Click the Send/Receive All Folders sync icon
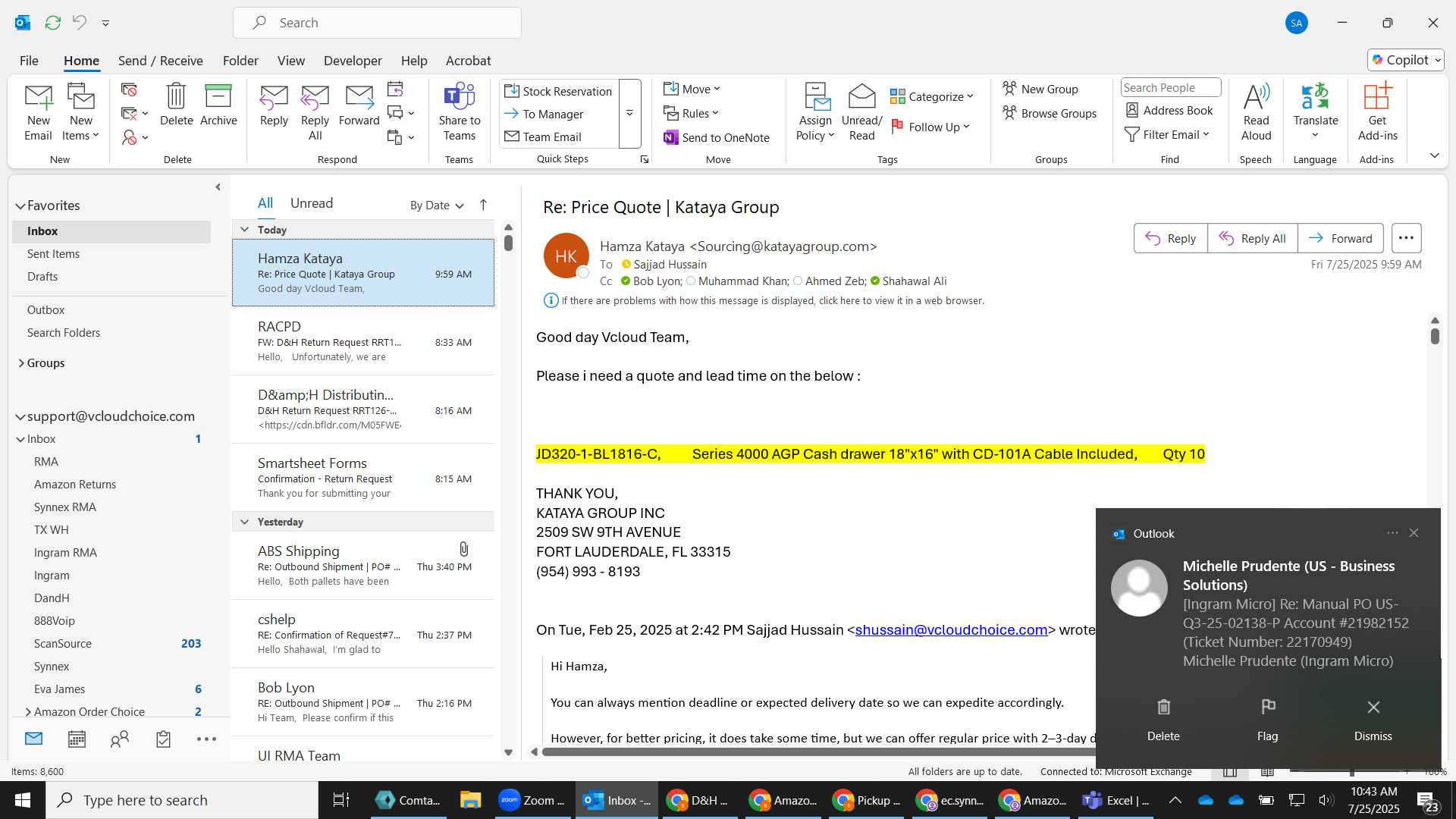Screen dimensions: 1456x819 pos(52,23)
